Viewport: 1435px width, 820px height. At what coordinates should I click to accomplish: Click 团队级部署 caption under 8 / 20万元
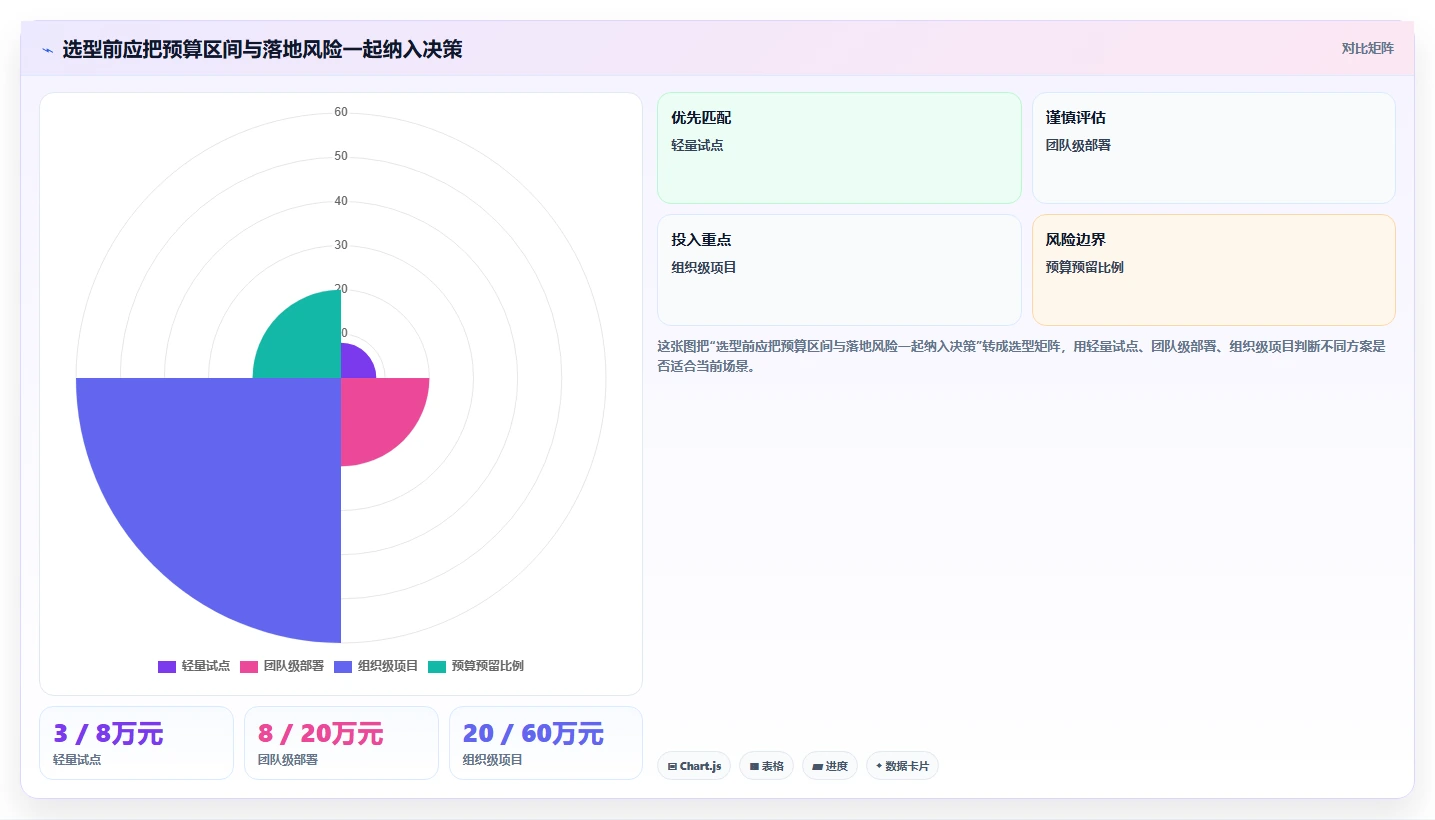[288, 760]
